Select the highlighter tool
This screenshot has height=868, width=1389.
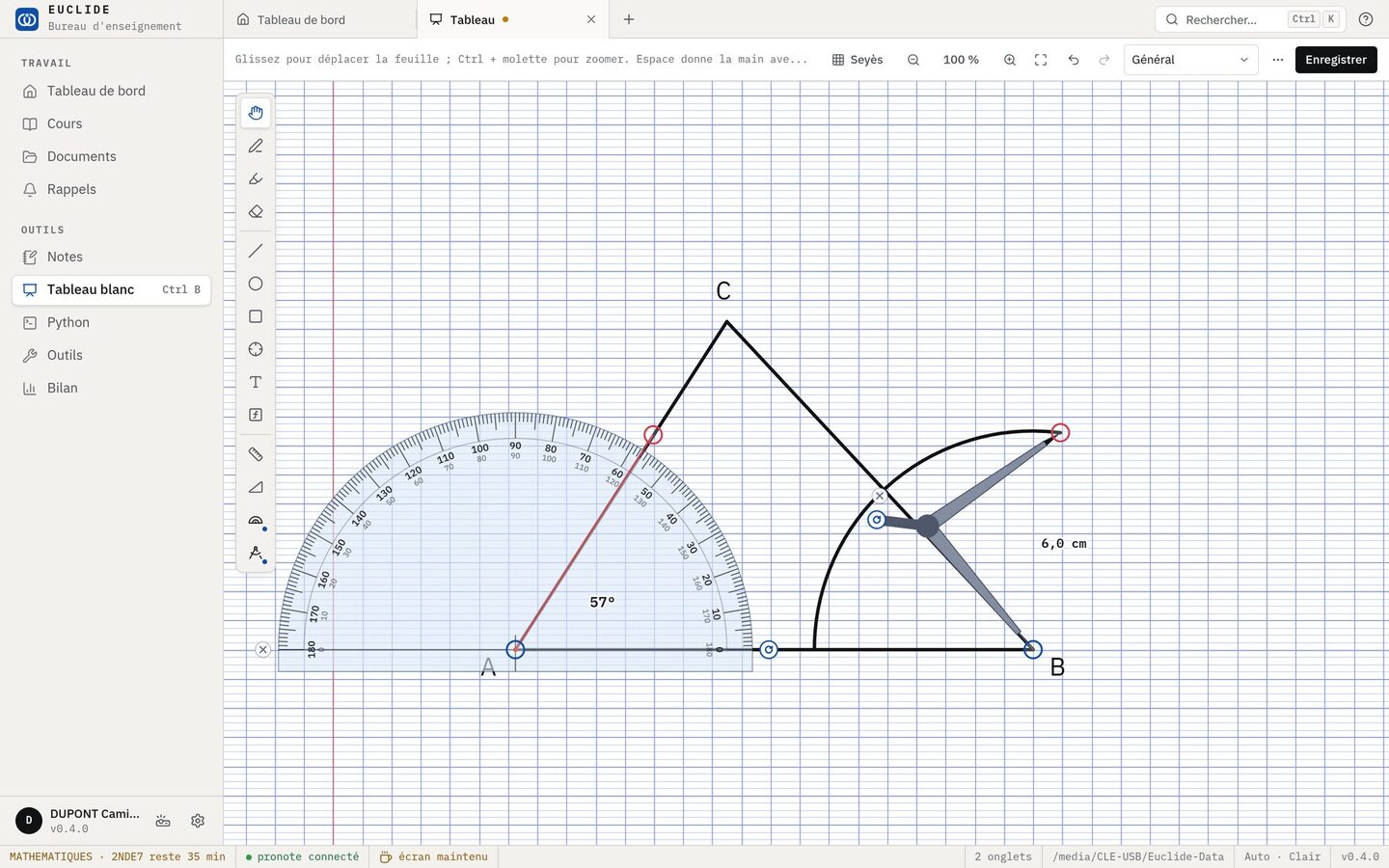[256, 178]
